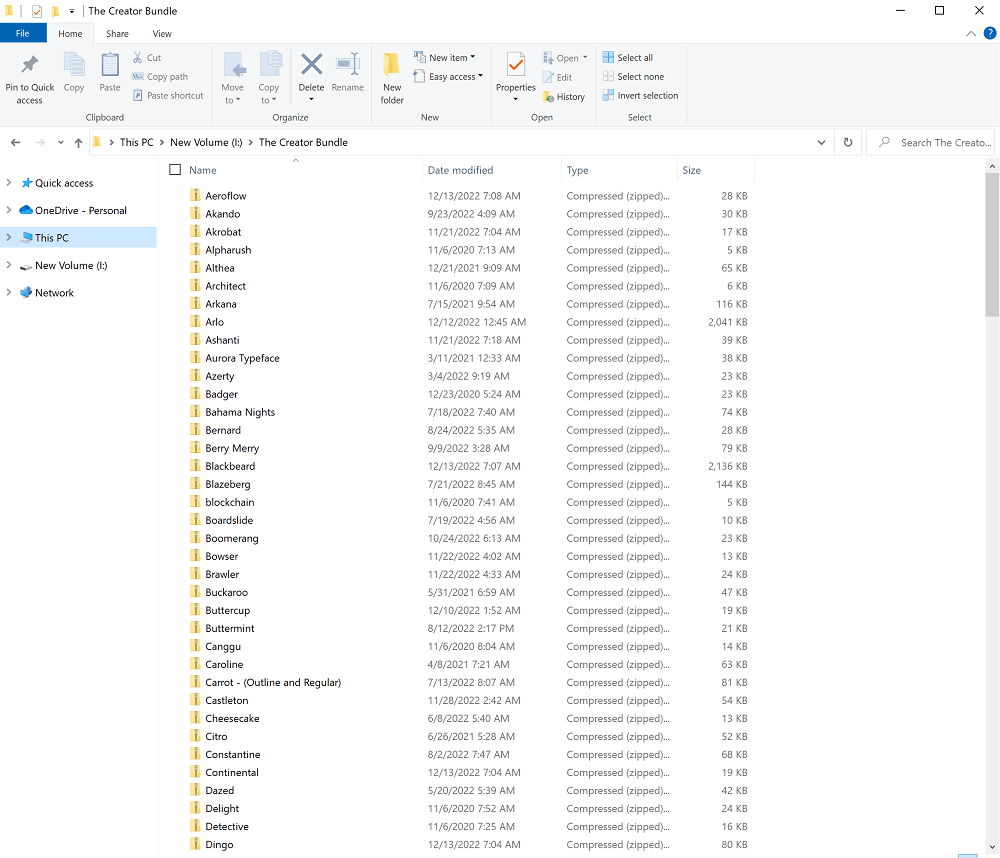Refresh the current folder view
The width and height of the screenshot is (1000, 858).
[848, 142]
